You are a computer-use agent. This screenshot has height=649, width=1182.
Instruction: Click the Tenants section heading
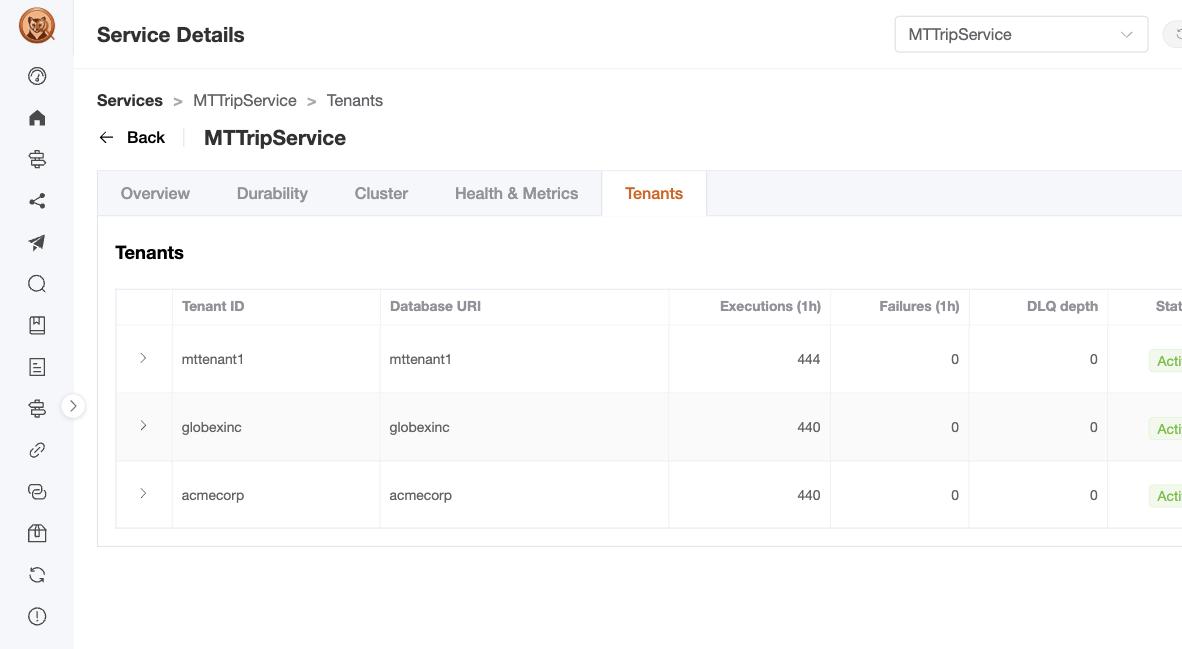point(149,253)
